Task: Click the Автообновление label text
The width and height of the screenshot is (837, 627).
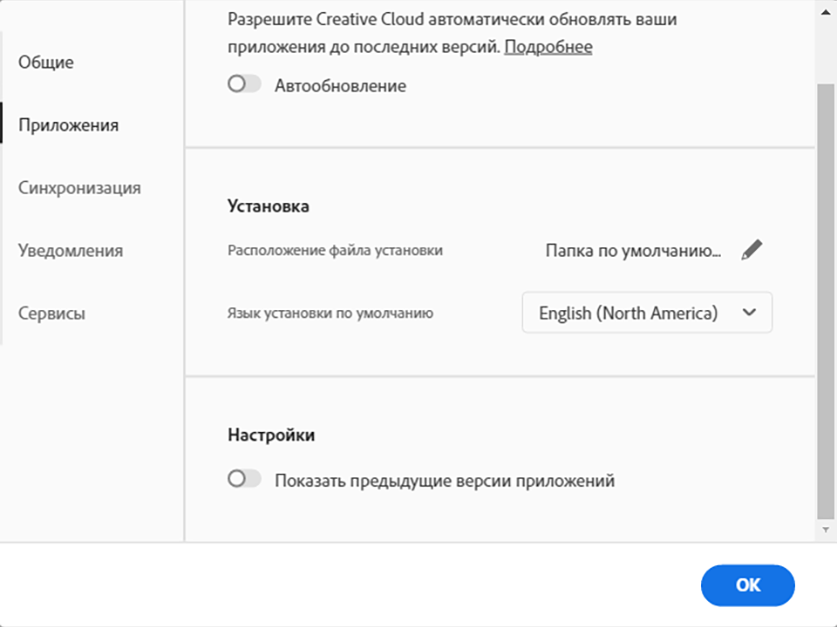Action: (341, 85)
